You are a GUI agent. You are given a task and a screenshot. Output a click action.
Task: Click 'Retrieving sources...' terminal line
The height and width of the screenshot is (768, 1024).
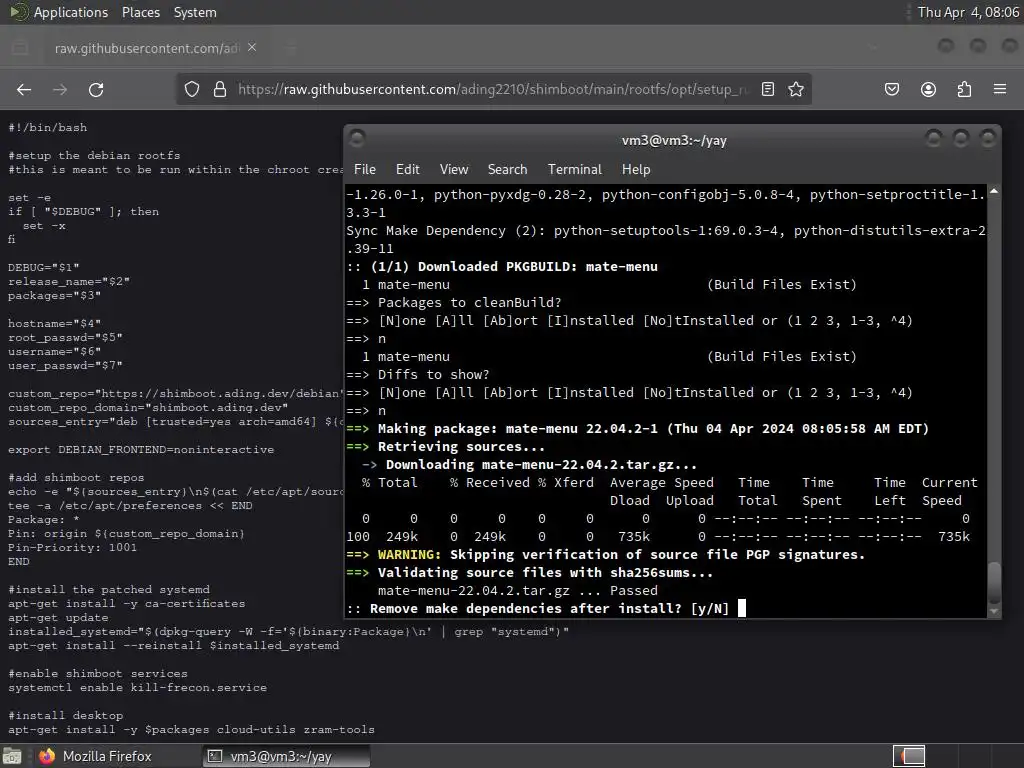click(445, 447)
